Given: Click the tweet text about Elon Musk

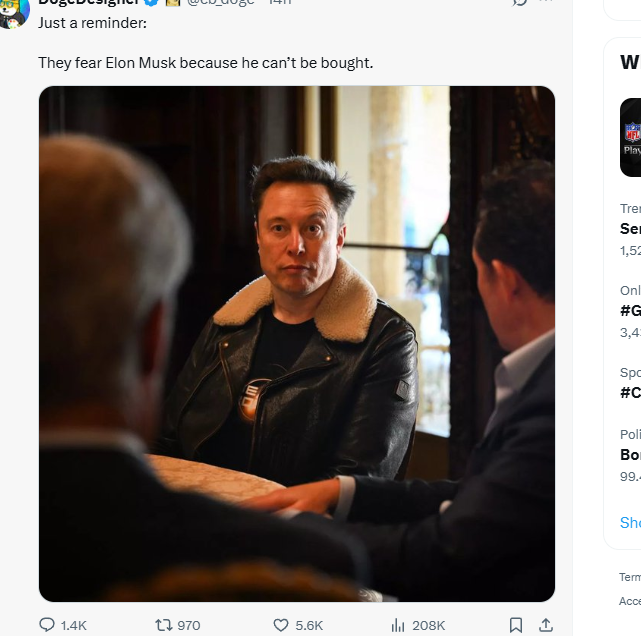Looking at the screenshot, I should pyautogui.click(x=205, y=63).
